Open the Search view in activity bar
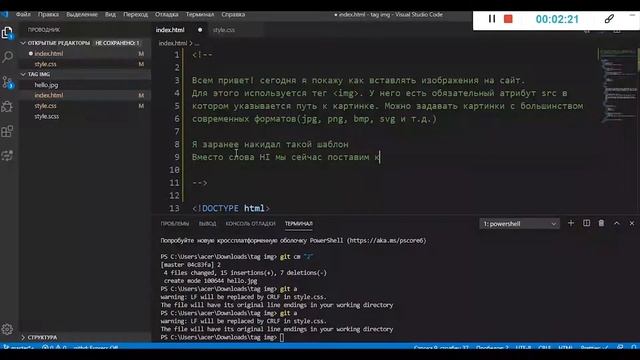Viewport: 640px width, 360px height. pos(7,57)
